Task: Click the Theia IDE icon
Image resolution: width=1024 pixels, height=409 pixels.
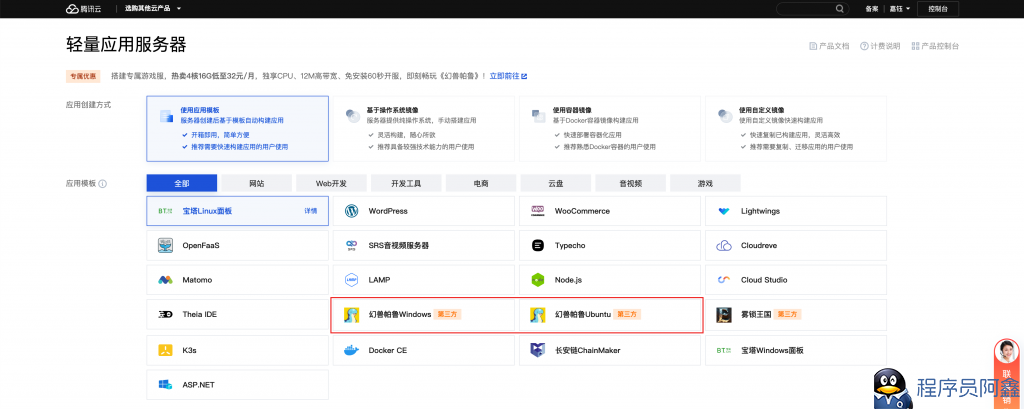Action: (x=165, y=314)
